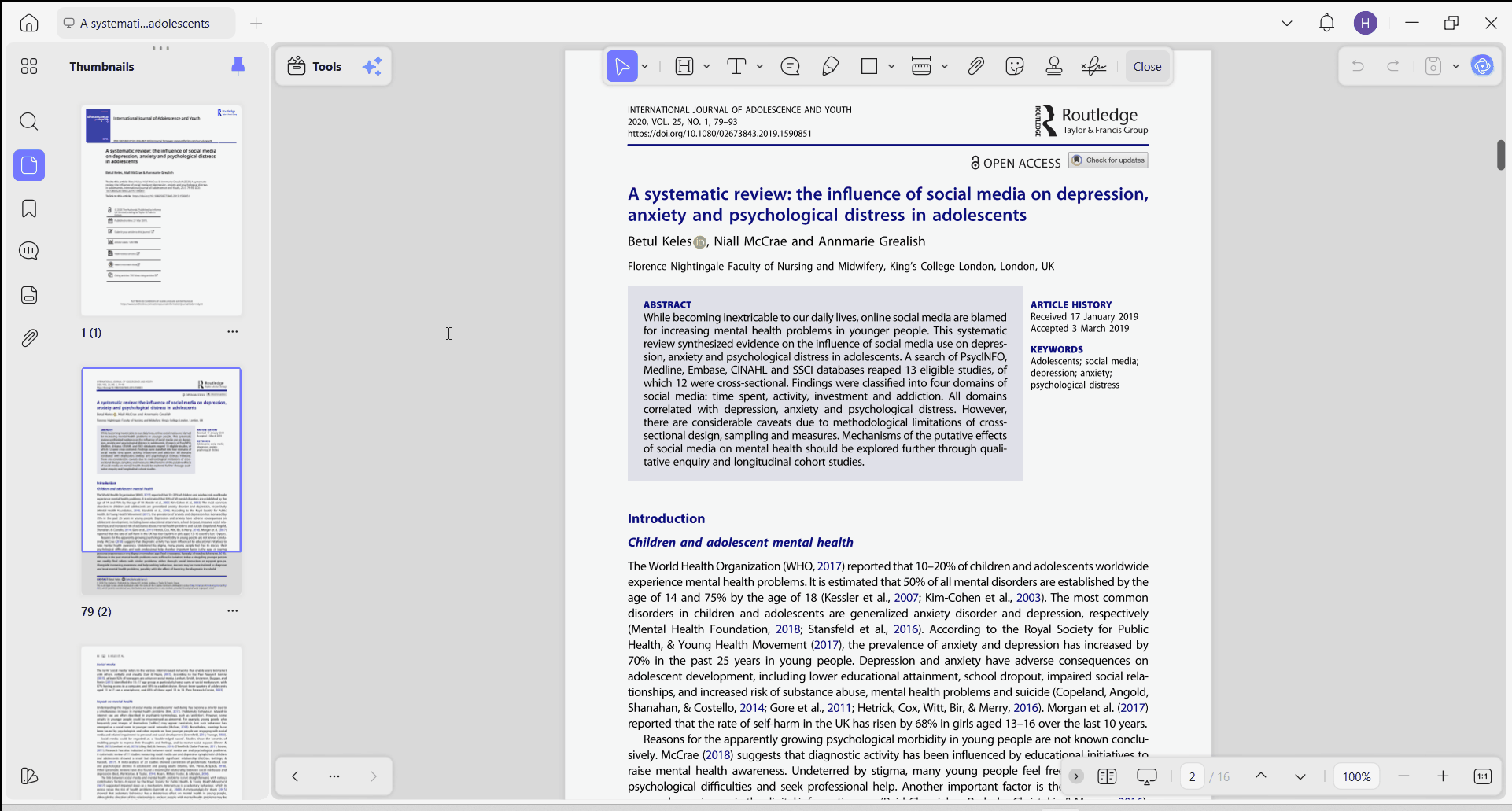Viewport: 1512px width, 811px height.
Task: Select page thumbnail 79 (2)
Action: (x=161, y=481)
